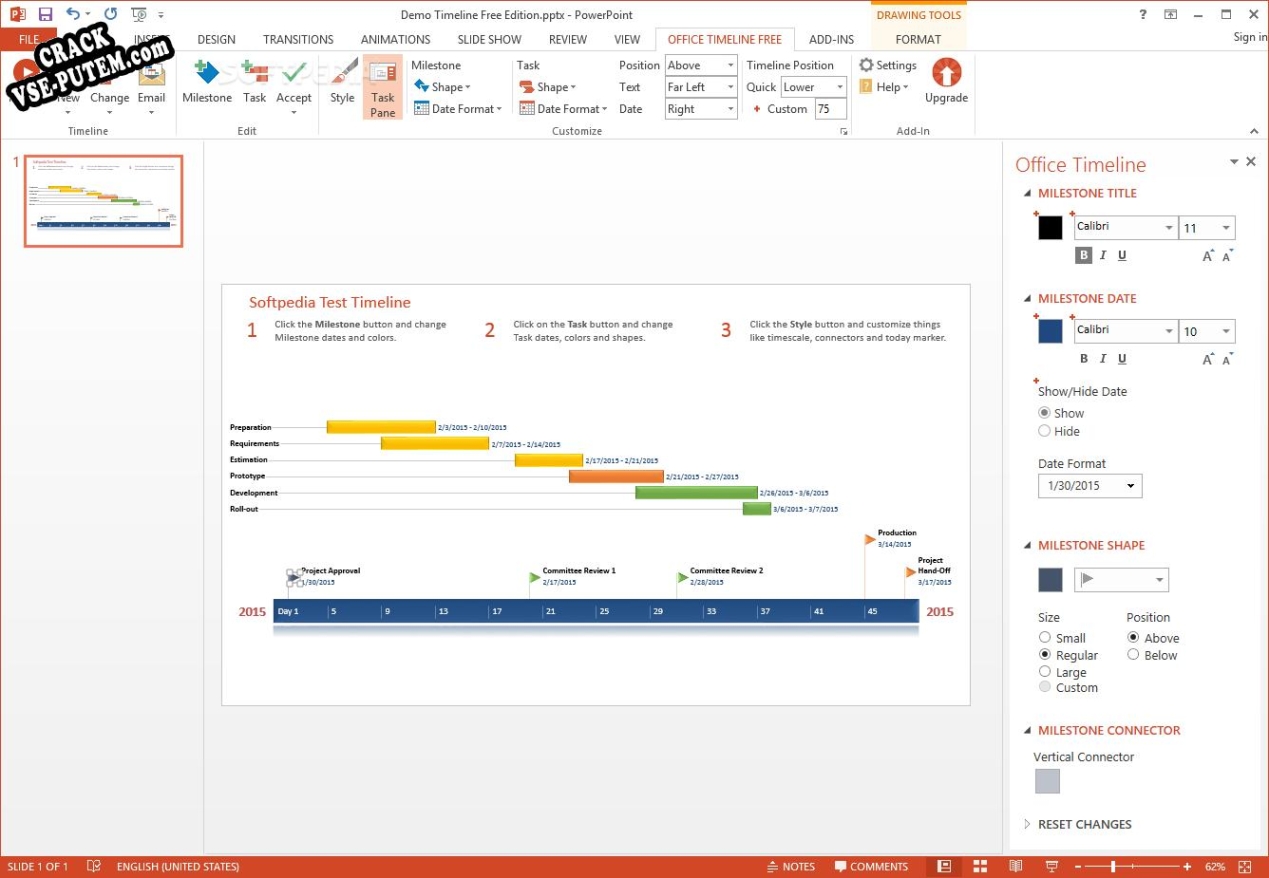Decrease Milestone Title font size

[1228, 256]
